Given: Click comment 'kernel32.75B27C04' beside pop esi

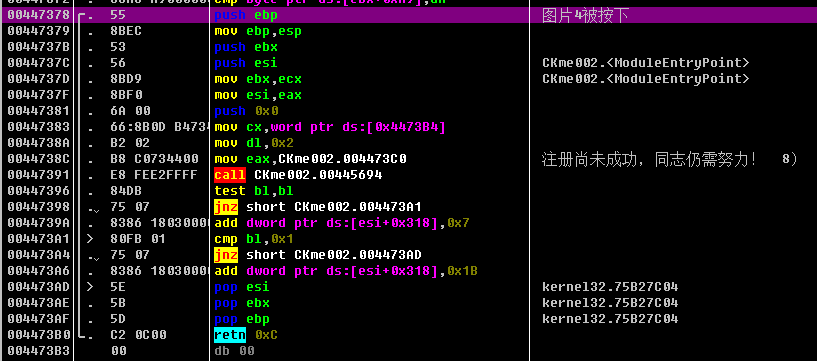Looking at the screenshot, I should (x=610, y=287).
